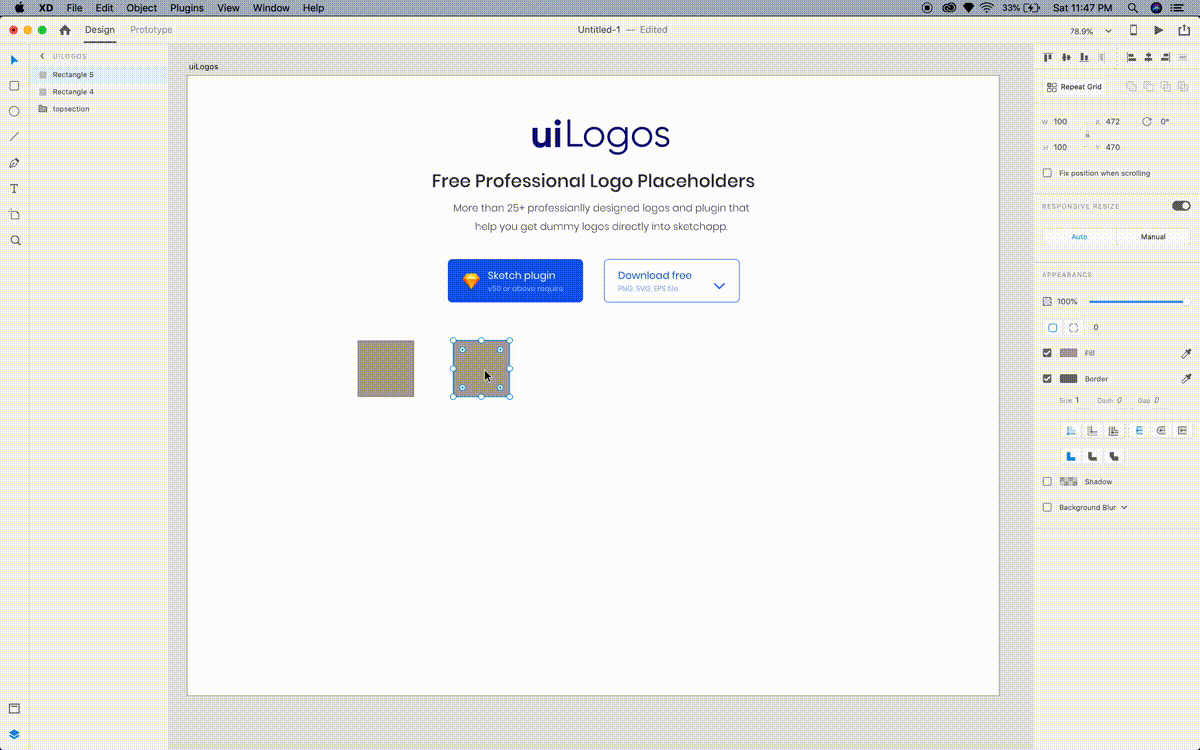Switch to the Prototype tab
Viewport: 1200px width, 750px height.
click(151, 30)
